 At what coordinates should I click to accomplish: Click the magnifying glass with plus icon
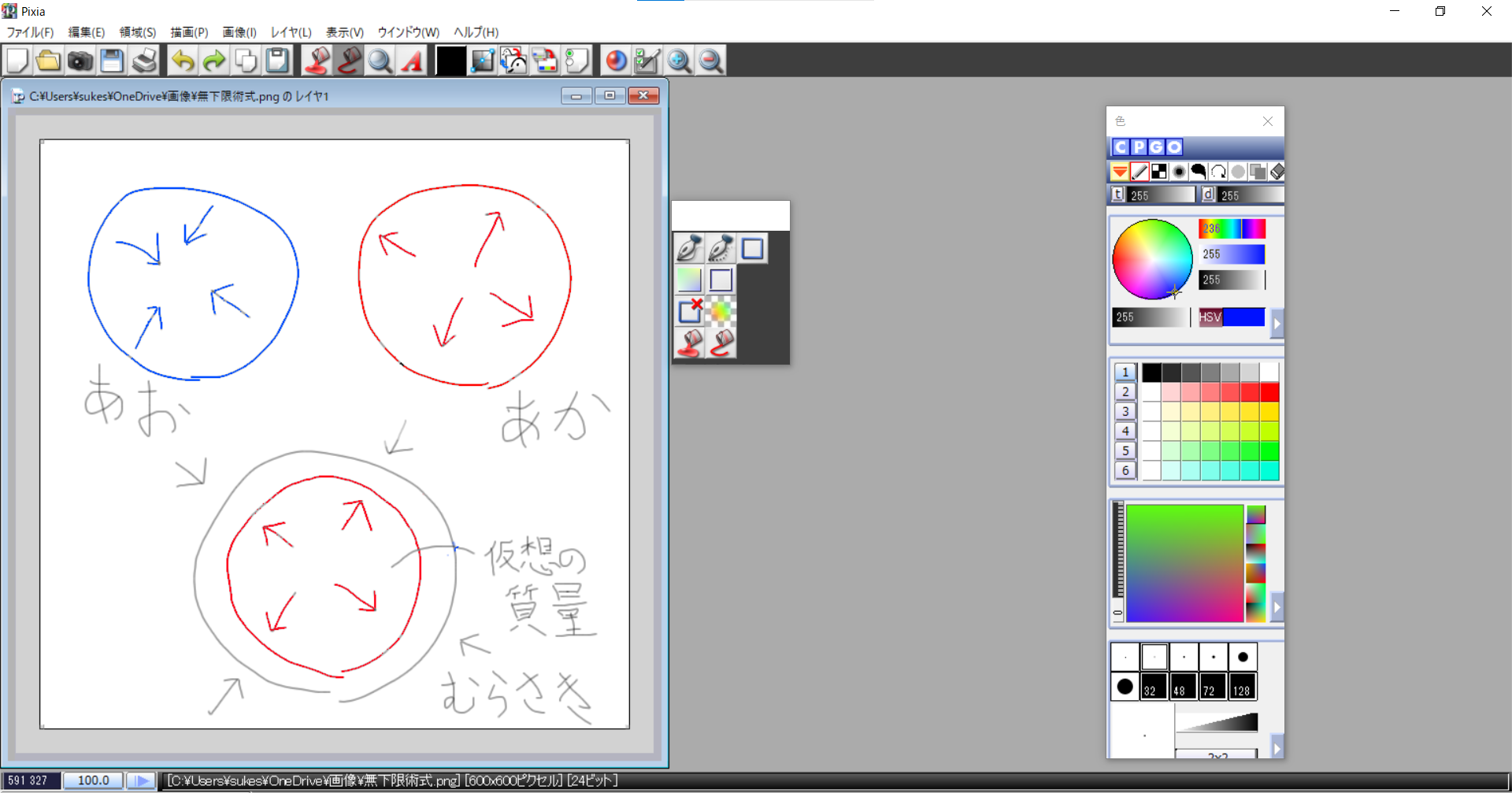pos(679,61)
